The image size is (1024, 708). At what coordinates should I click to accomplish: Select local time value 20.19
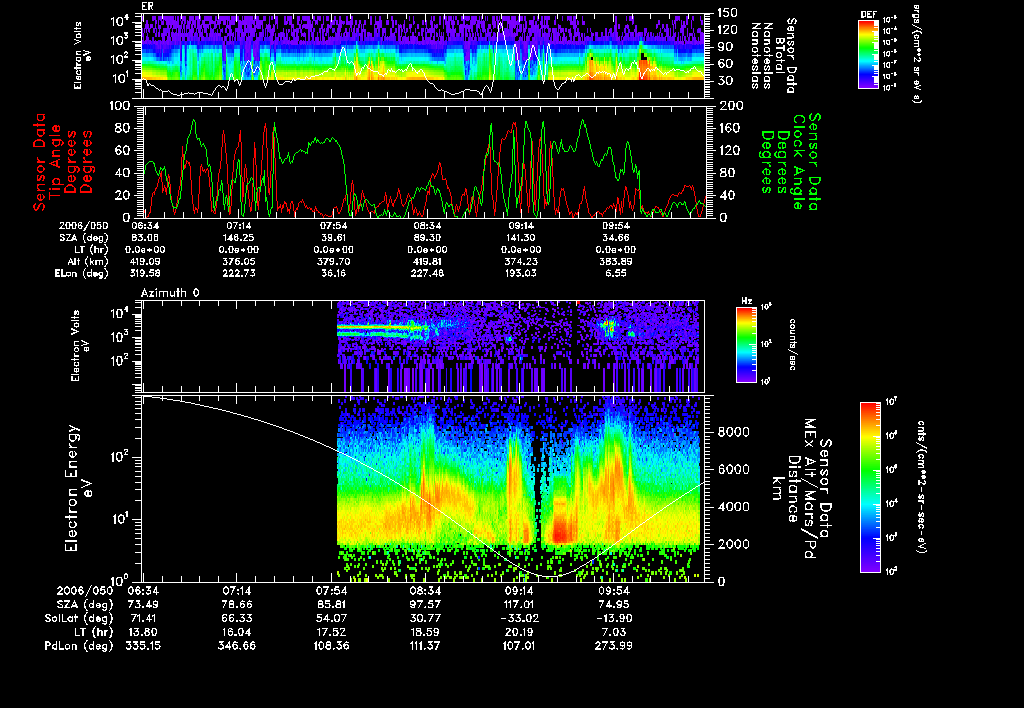tap(519, 632)
